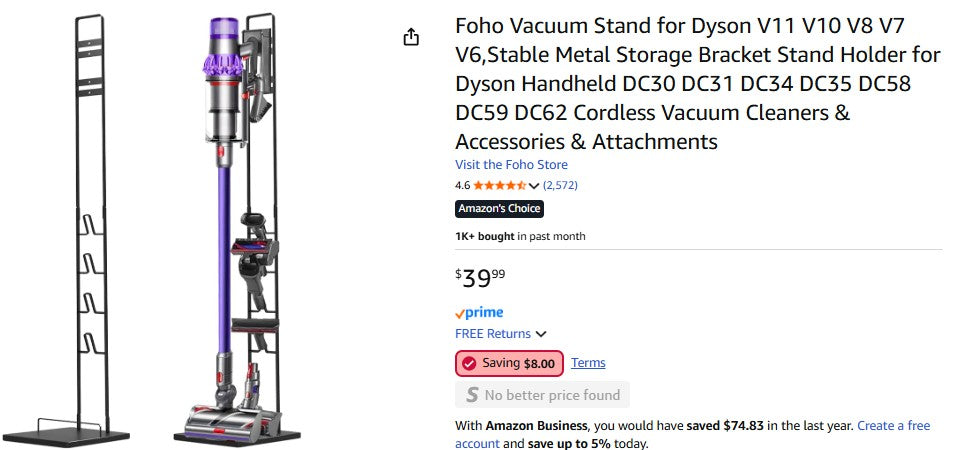Expand the chevron after FREE Returns
This screenshot has width=962, height=450.
541,334
